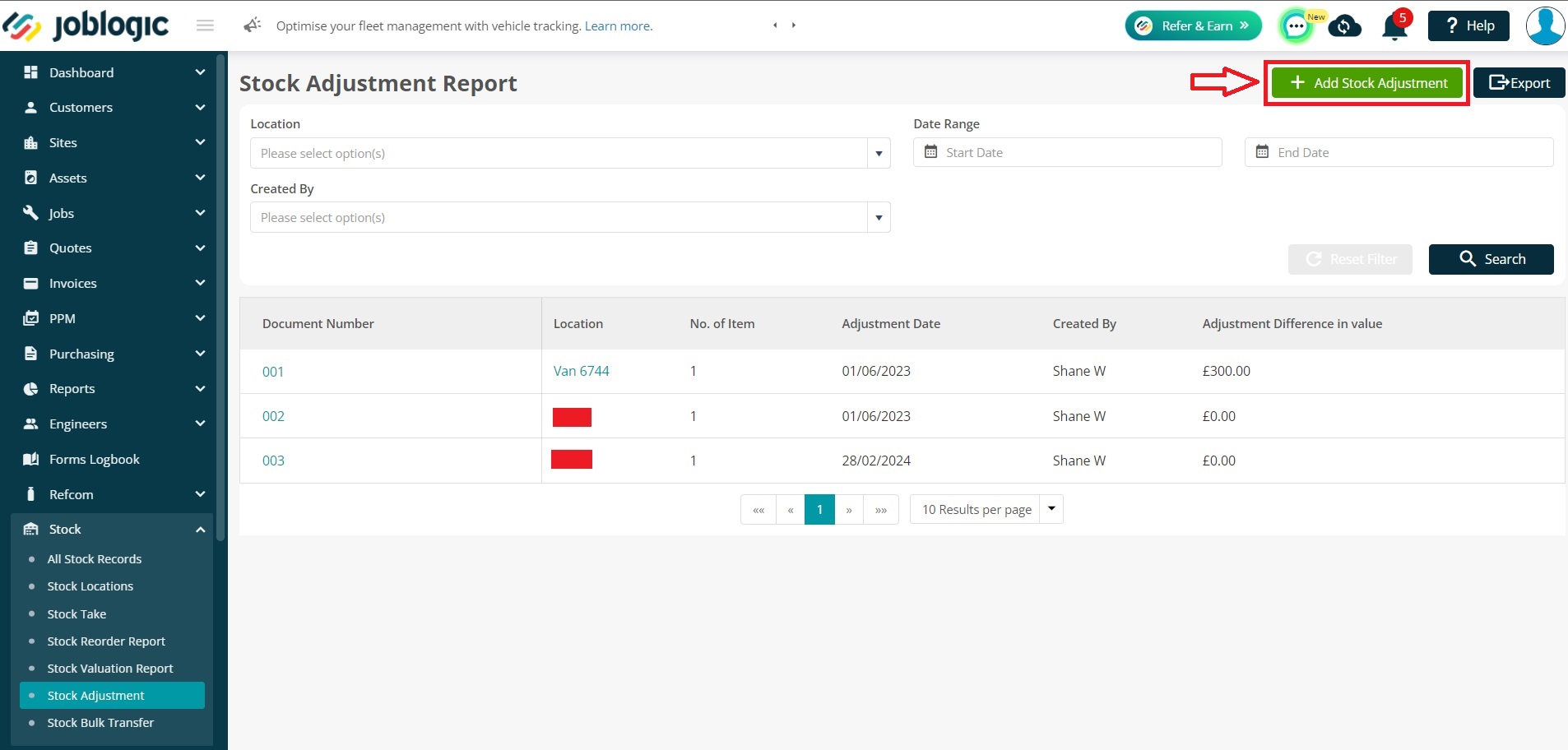Go to last page of results

pyautogui.click(x=881, y=510)
